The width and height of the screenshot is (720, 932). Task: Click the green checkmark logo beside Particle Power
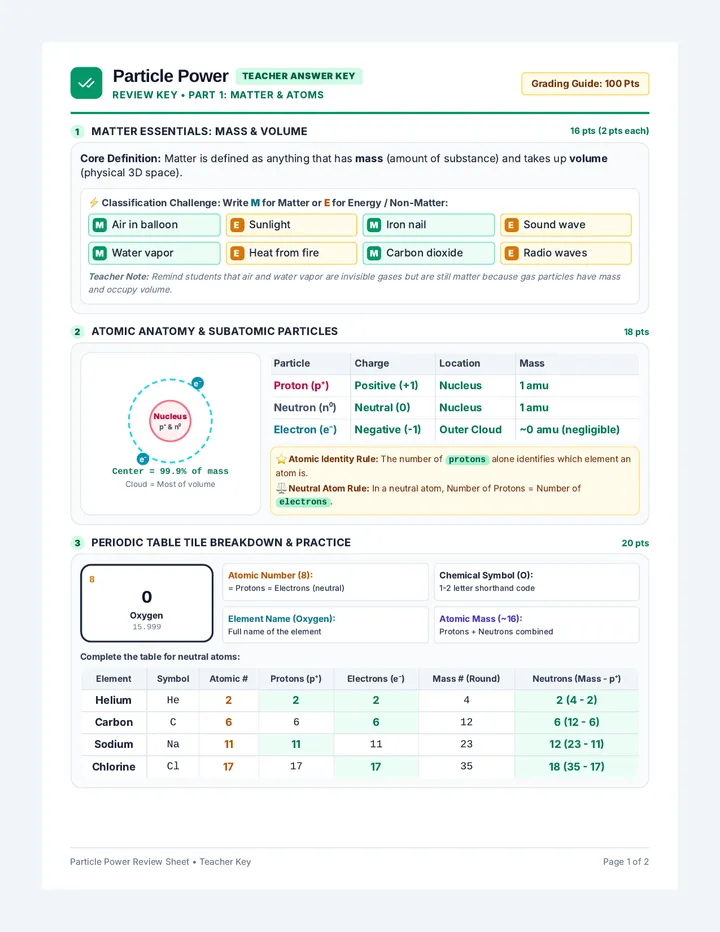(86, 83)
